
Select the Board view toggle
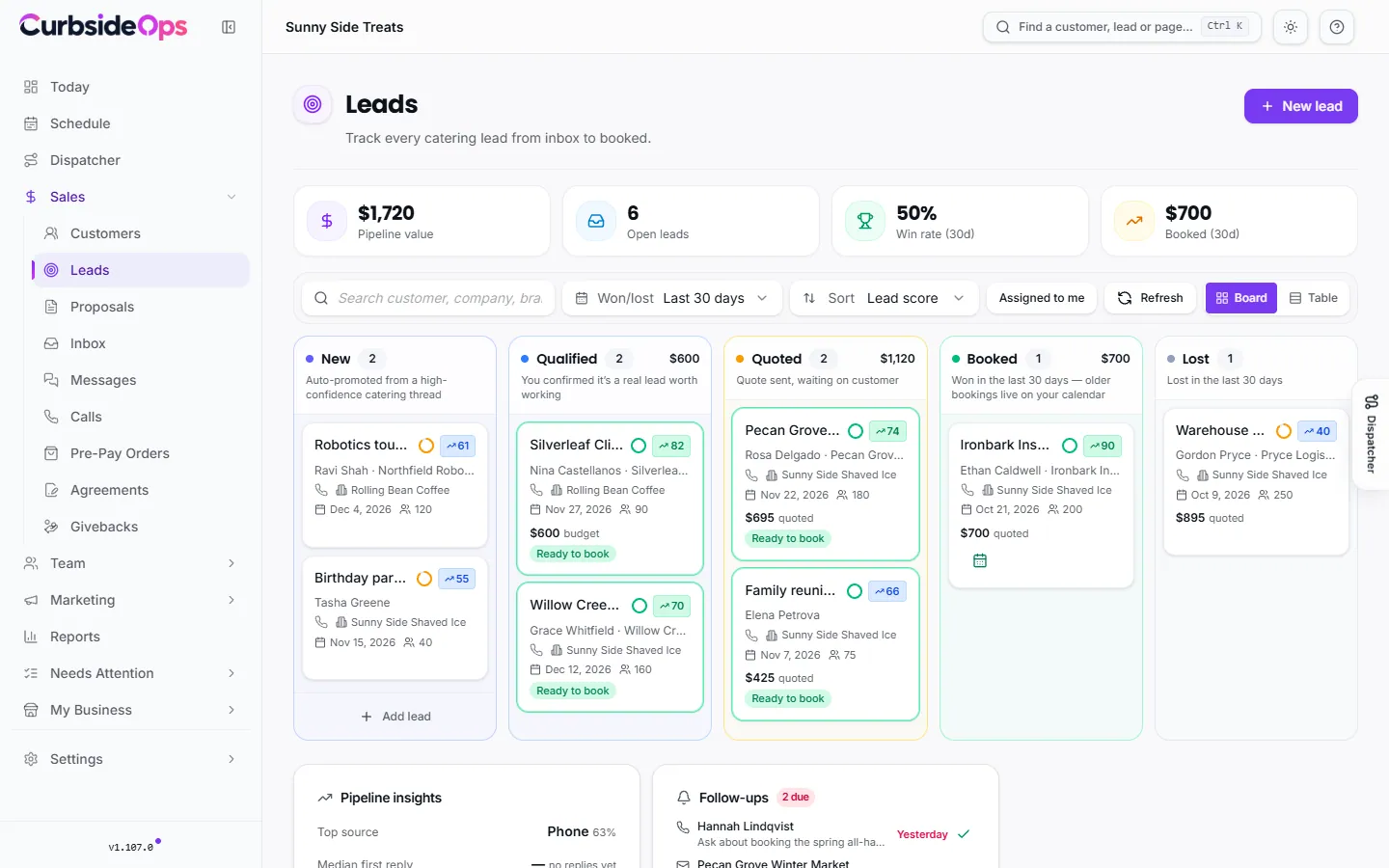[1241, 298]
